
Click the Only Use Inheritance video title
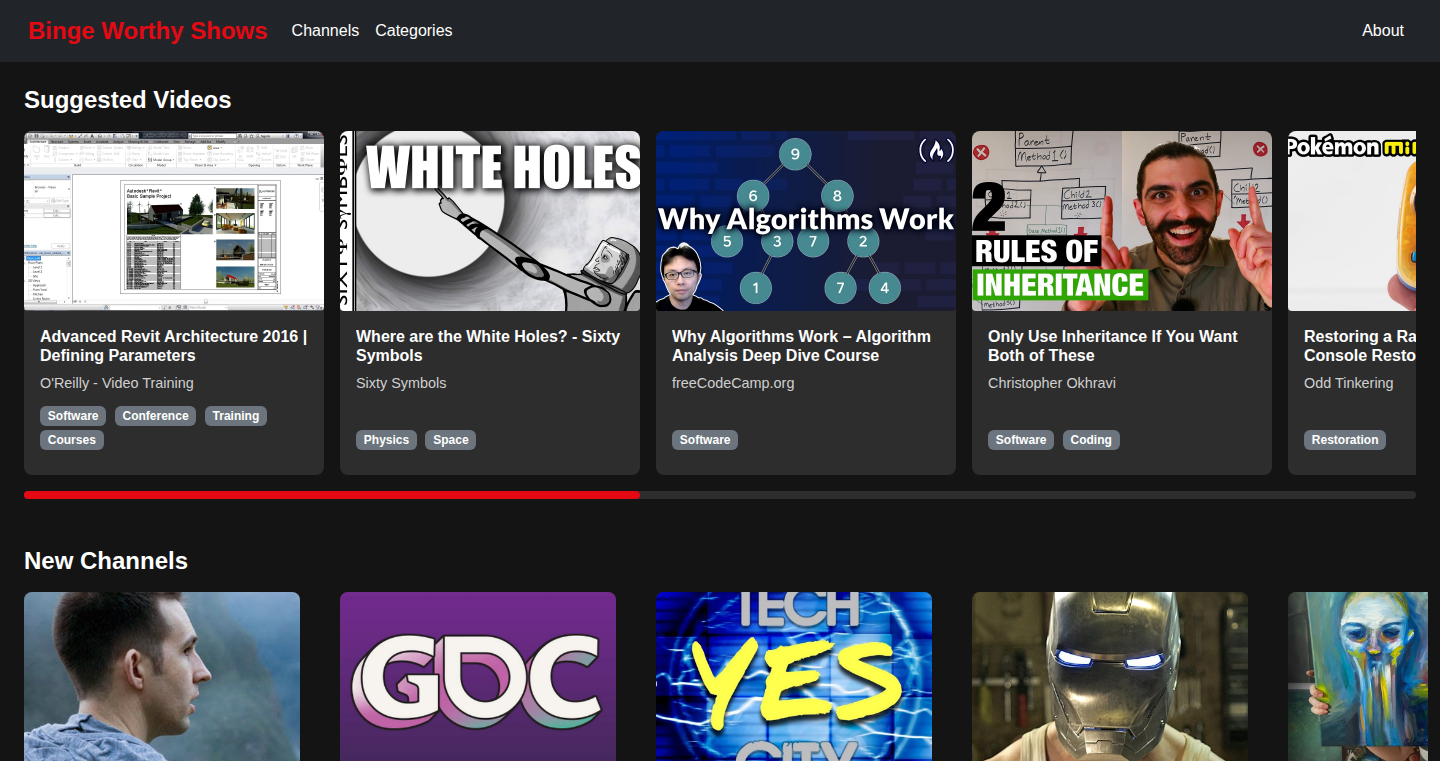tap(1112, 346)
